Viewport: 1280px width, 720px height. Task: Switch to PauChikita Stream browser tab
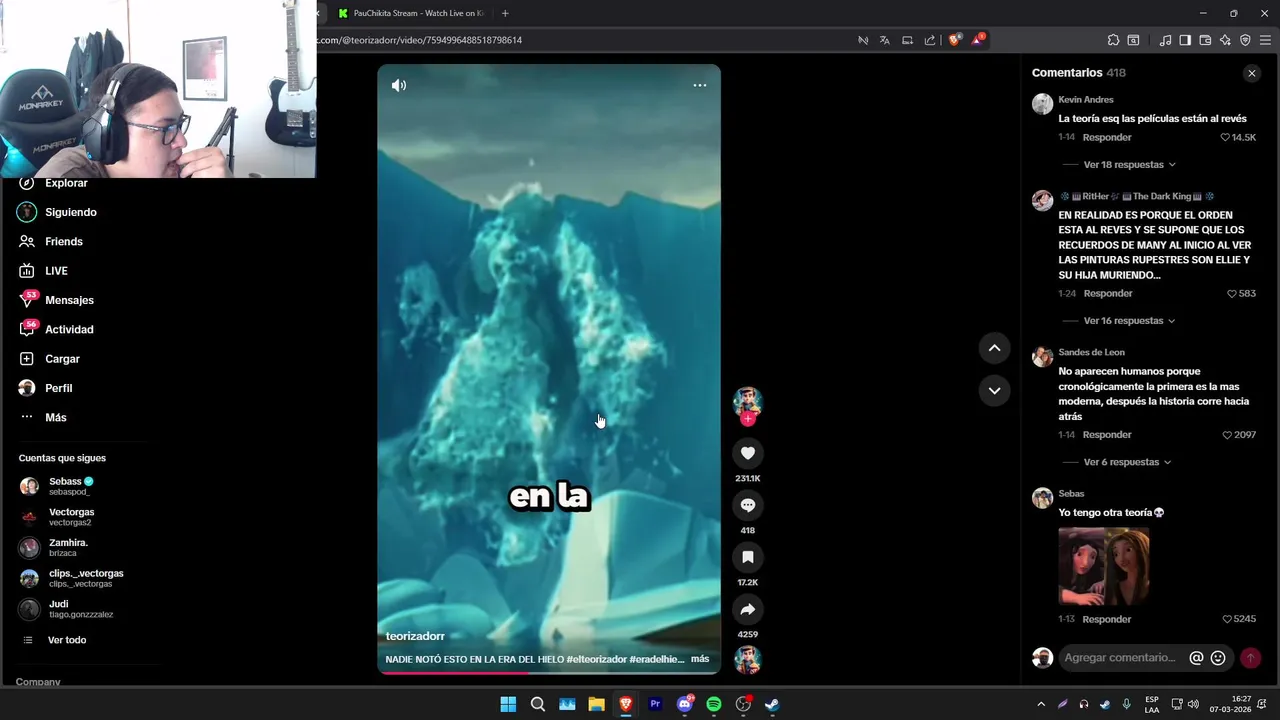410,13
